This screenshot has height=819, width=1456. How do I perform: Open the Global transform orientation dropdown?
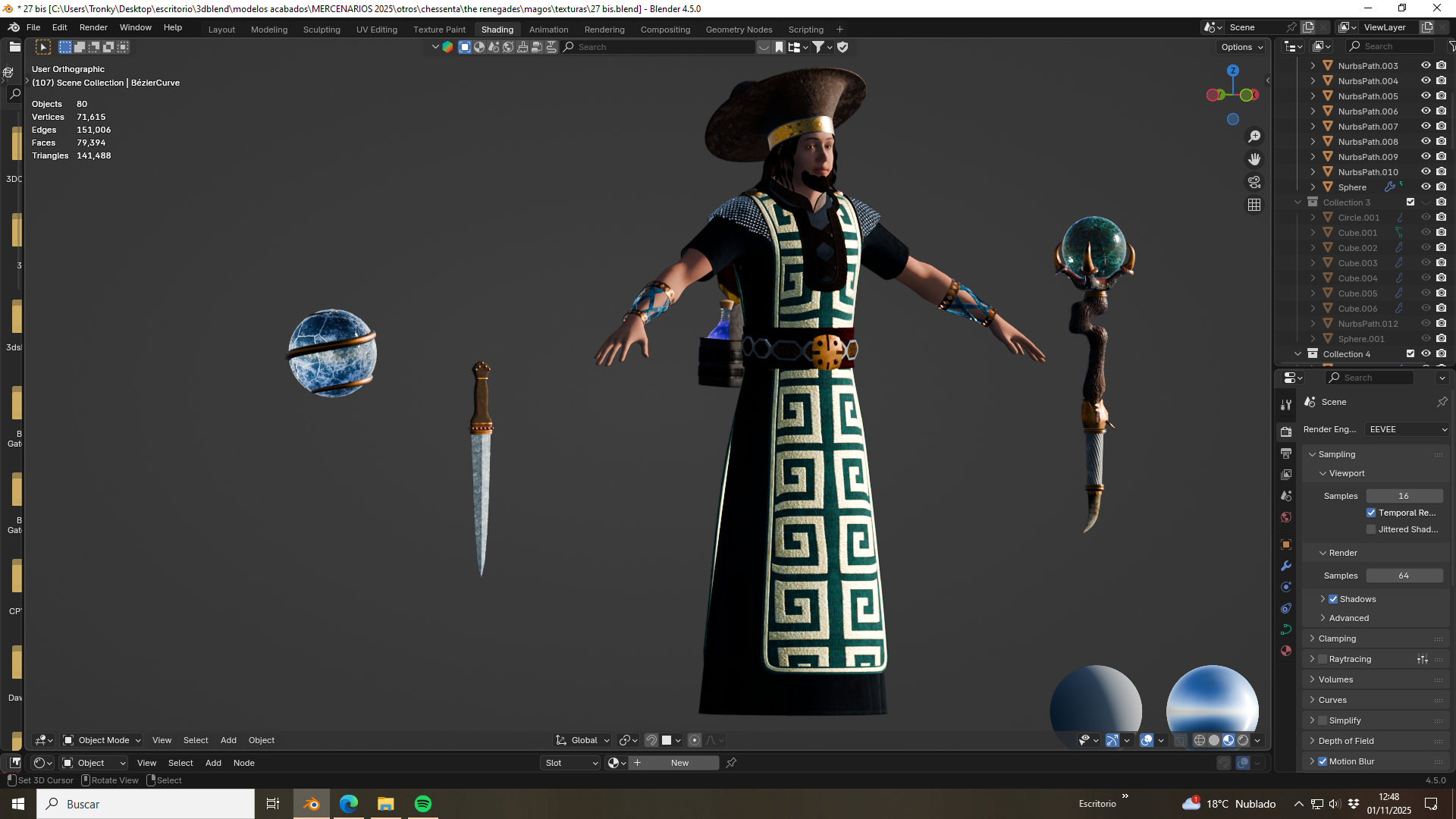point(582,740)
